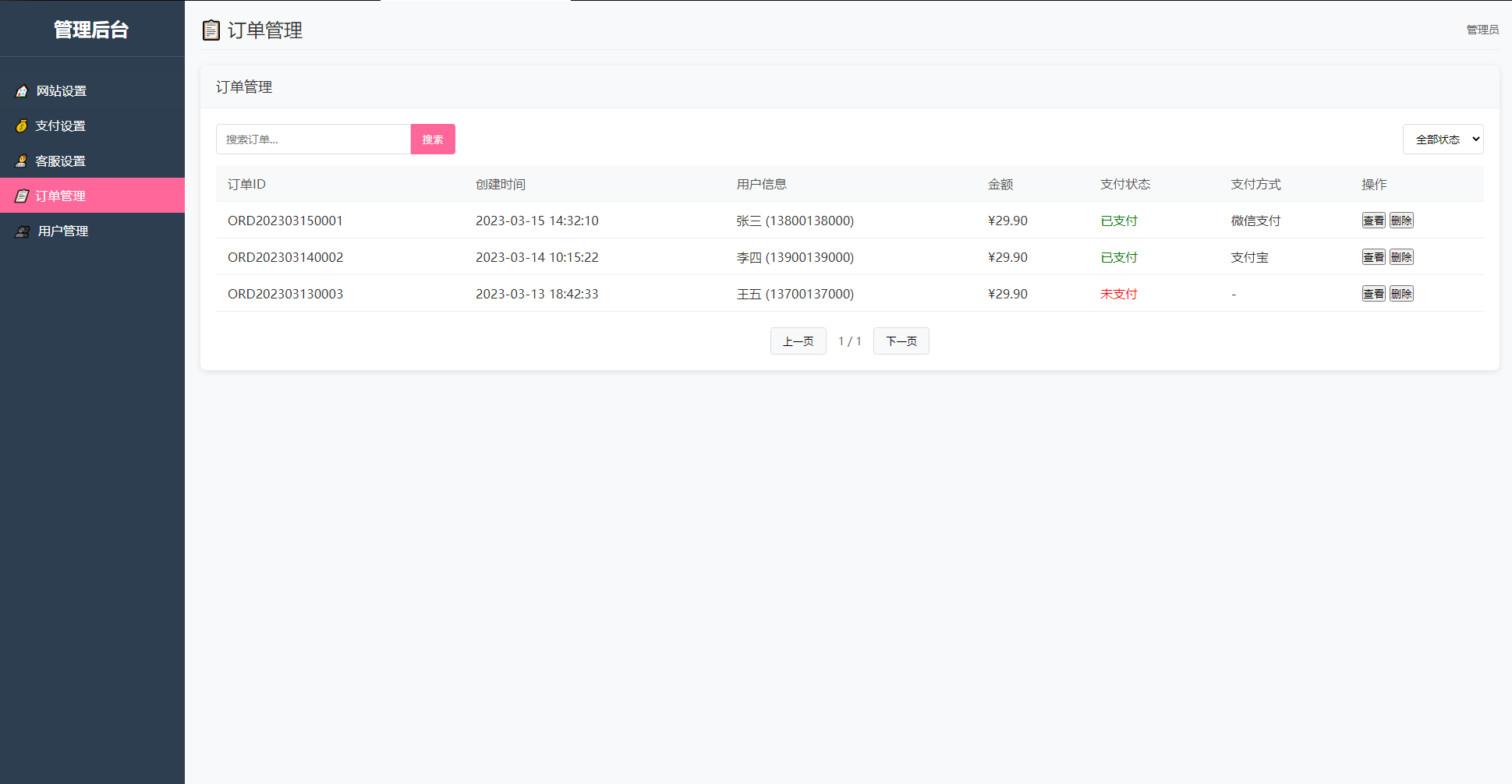Delete the unpaid order by 王五
The height and width of the screenshot is (784, 1512).
click(1401, 294)
